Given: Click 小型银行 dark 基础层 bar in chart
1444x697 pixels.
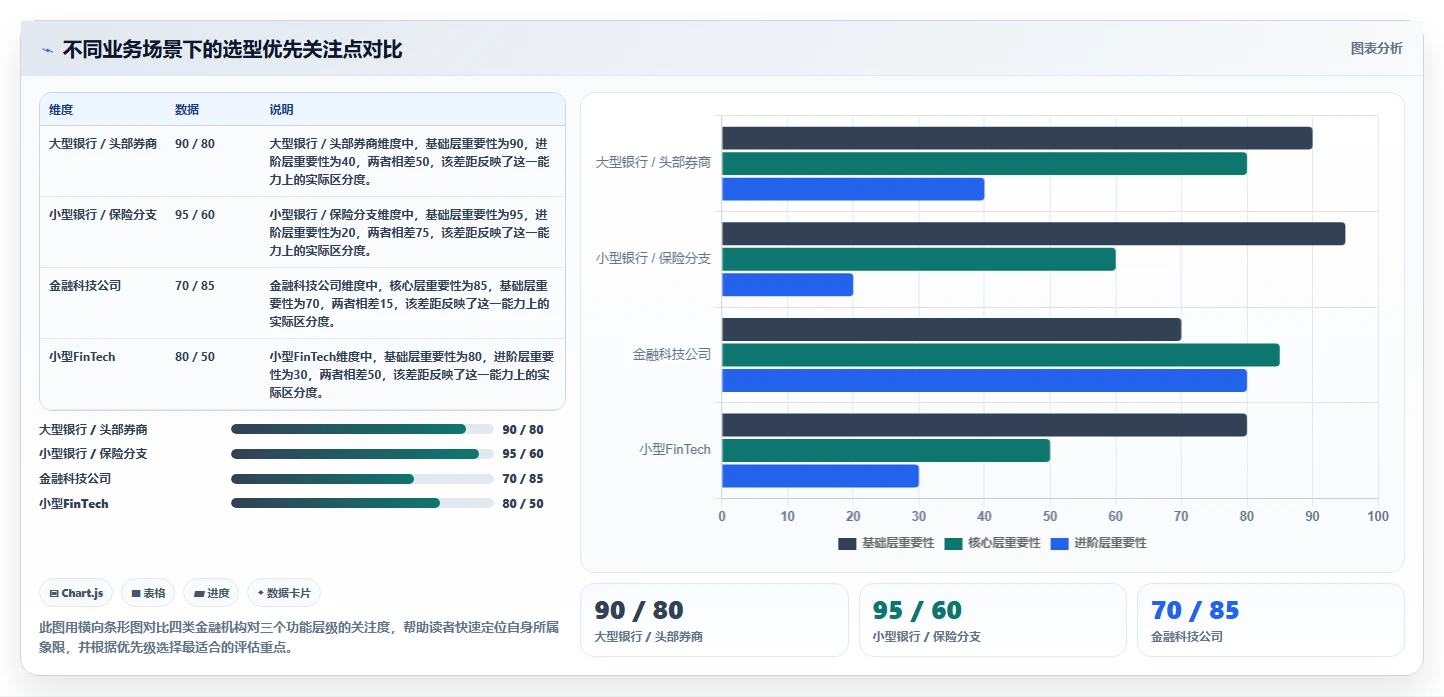Looking at the screenshot, I should (1033, 234).
